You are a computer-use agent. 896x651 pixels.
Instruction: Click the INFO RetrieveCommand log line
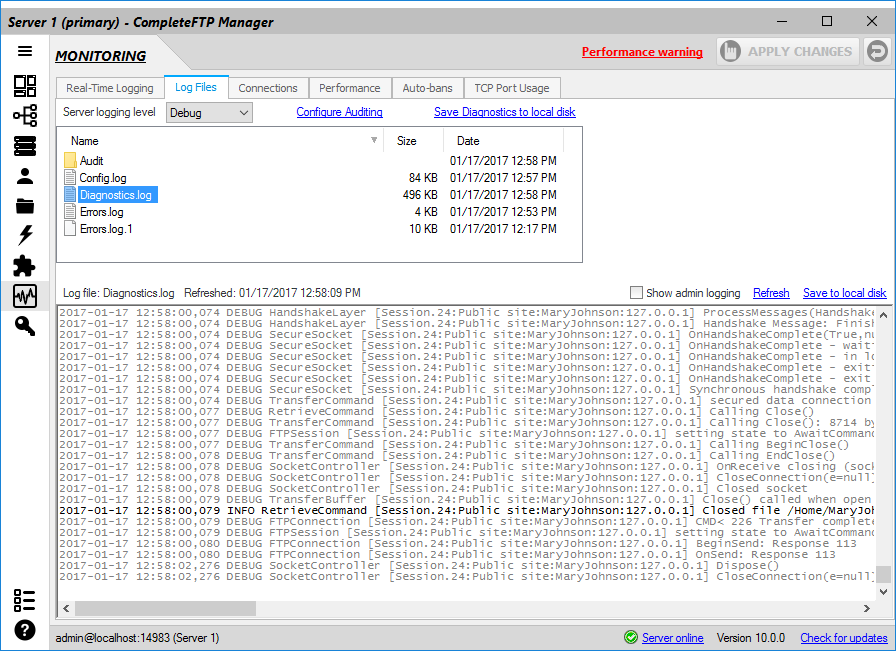(466, 510)
